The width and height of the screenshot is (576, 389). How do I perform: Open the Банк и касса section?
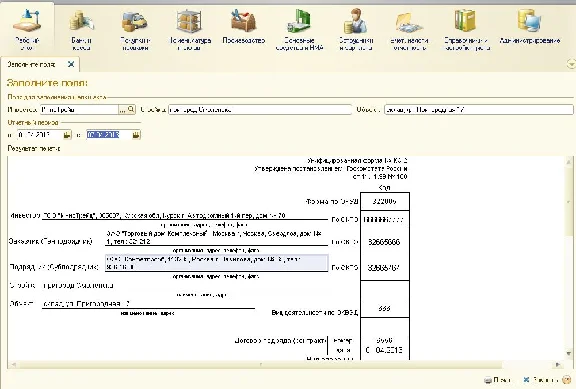pyautogui.click(x=81, y=29)
